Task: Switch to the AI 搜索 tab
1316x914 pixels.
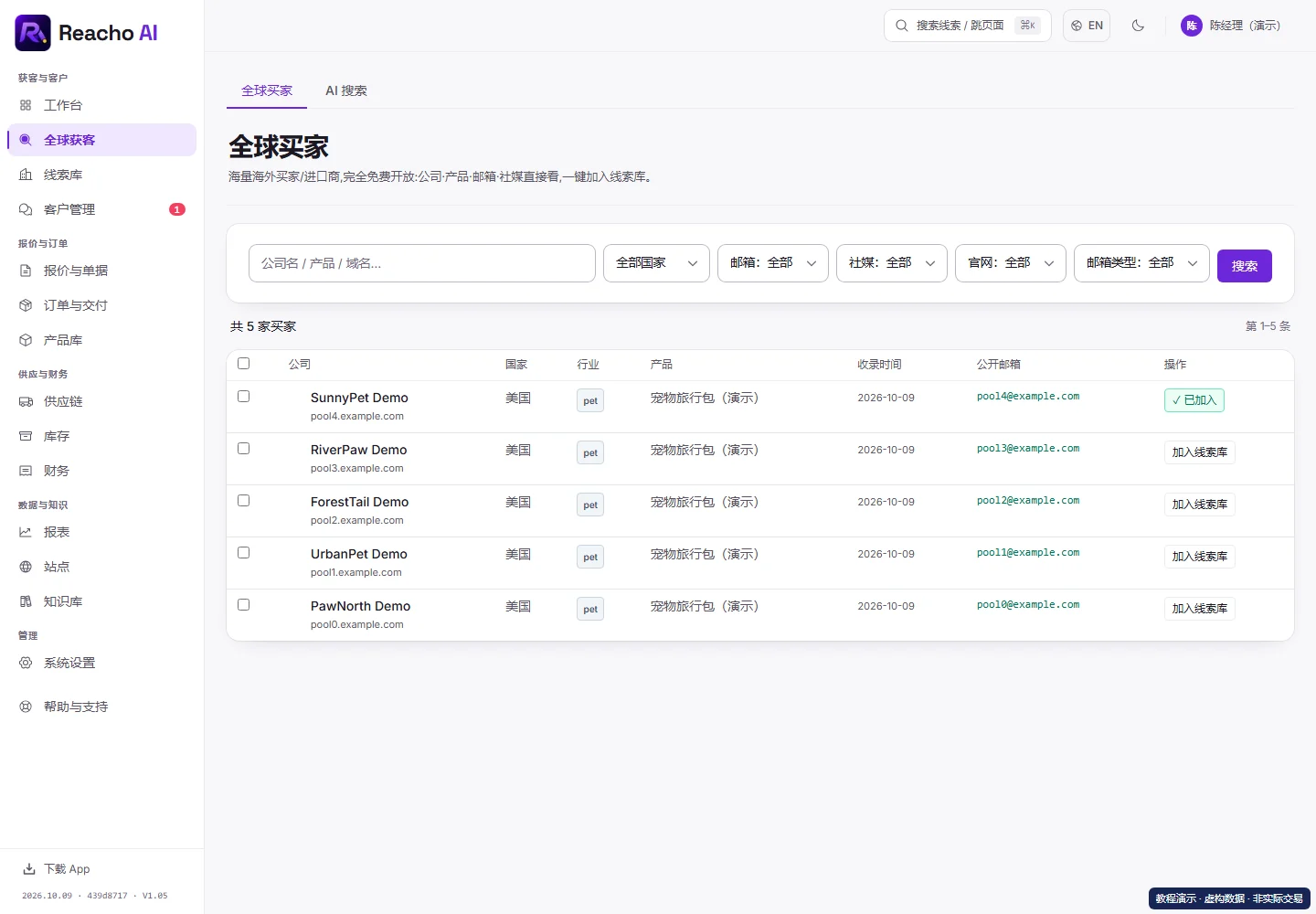Action: click(x=346, y=90)
